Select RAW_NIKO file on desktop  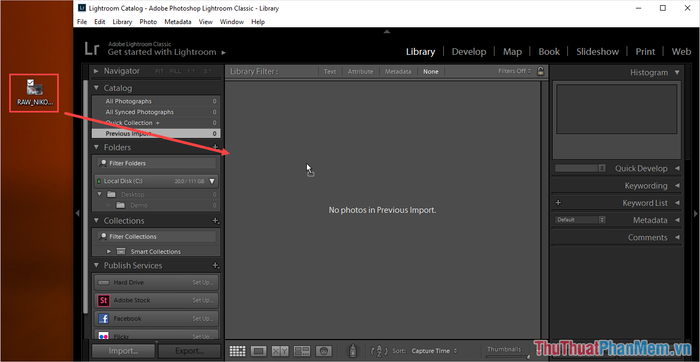[x=34, y=93]
